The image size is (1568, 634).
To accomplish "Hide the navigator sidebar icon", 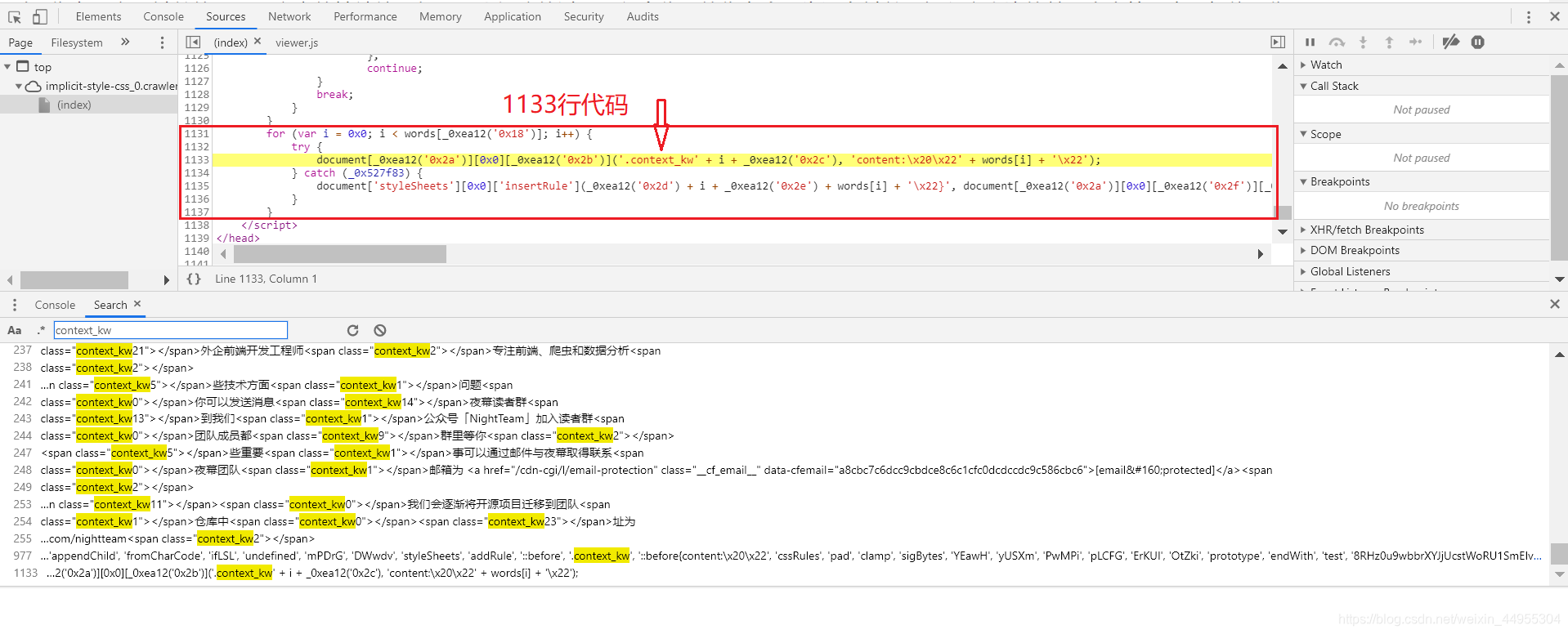I will coord(193,42).
